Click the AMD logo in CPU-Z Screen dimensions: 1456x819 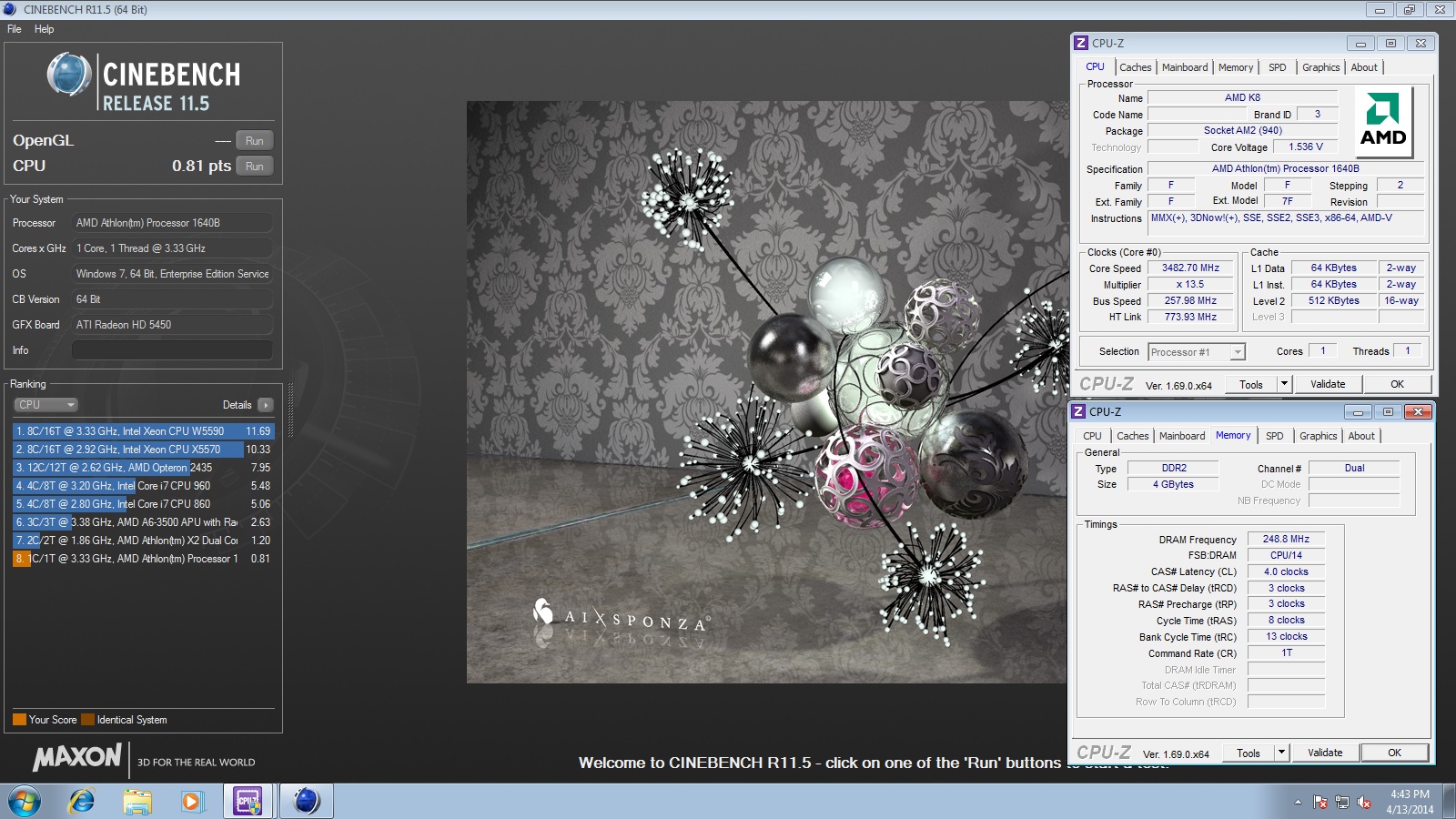1383,122
